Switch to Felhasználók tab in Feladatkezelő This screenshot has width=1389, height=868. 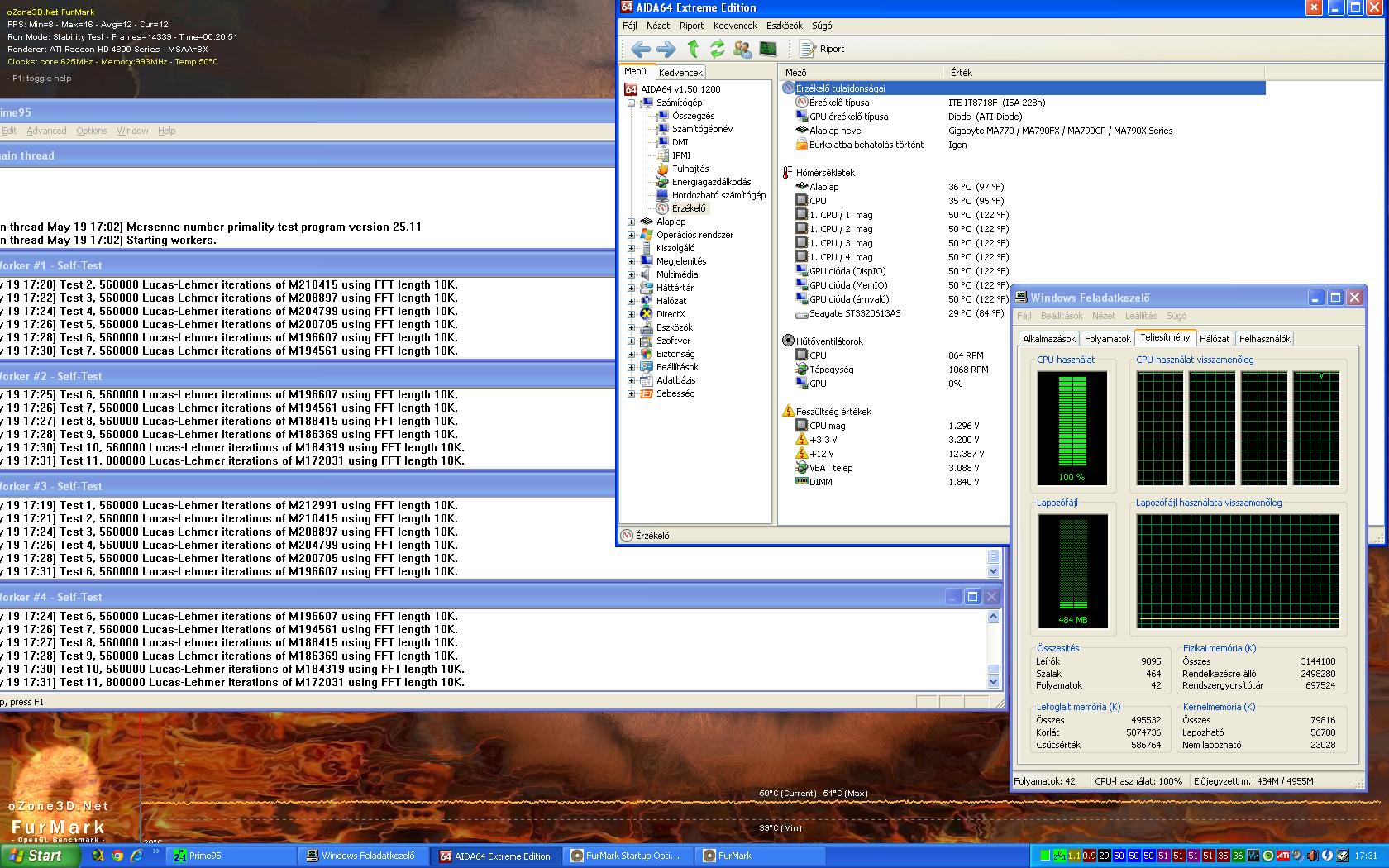(x=1264, y=339)
